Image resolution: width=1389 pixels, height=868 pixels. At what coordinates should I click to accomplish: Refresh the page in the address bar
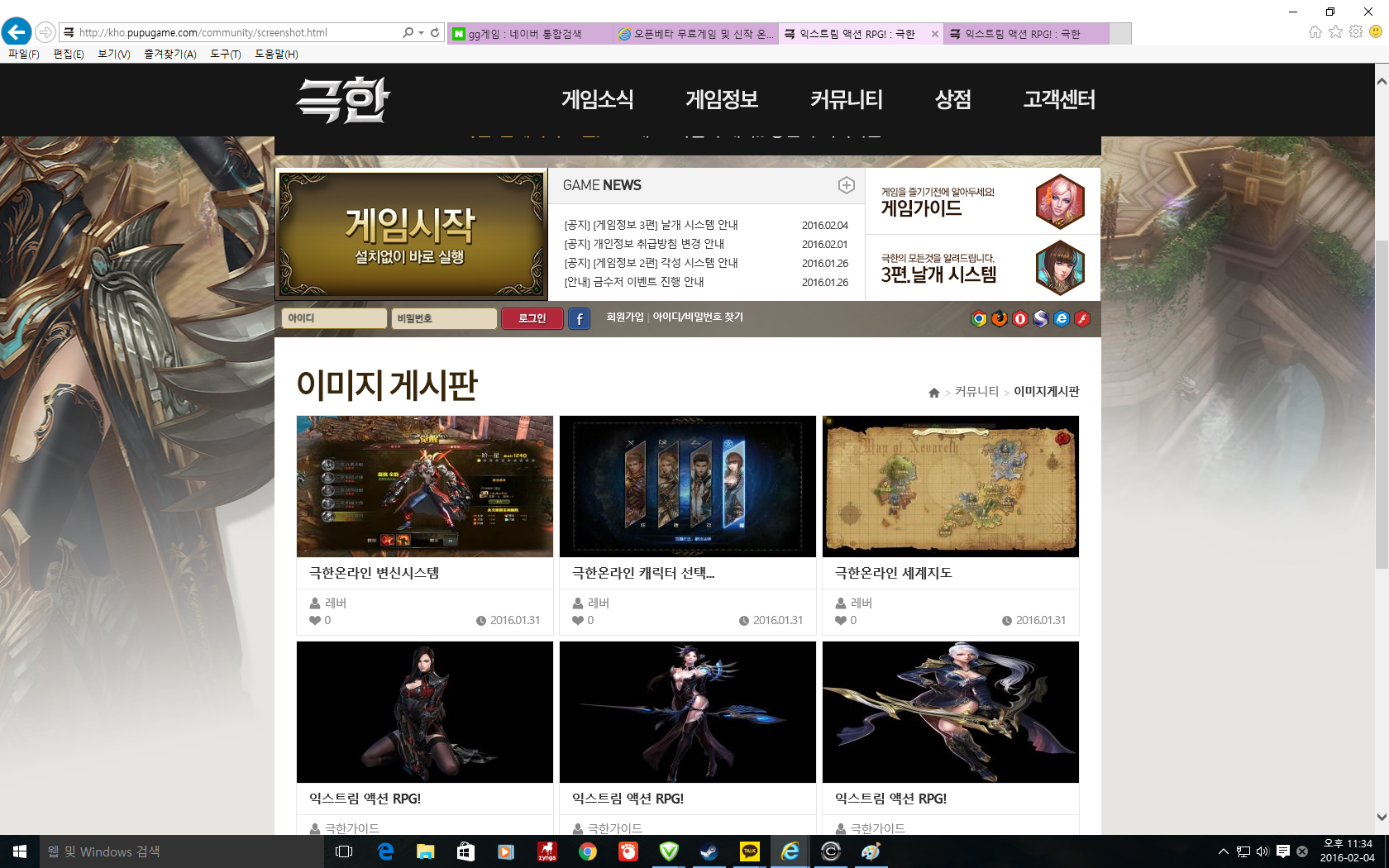[x=435, y=33]
